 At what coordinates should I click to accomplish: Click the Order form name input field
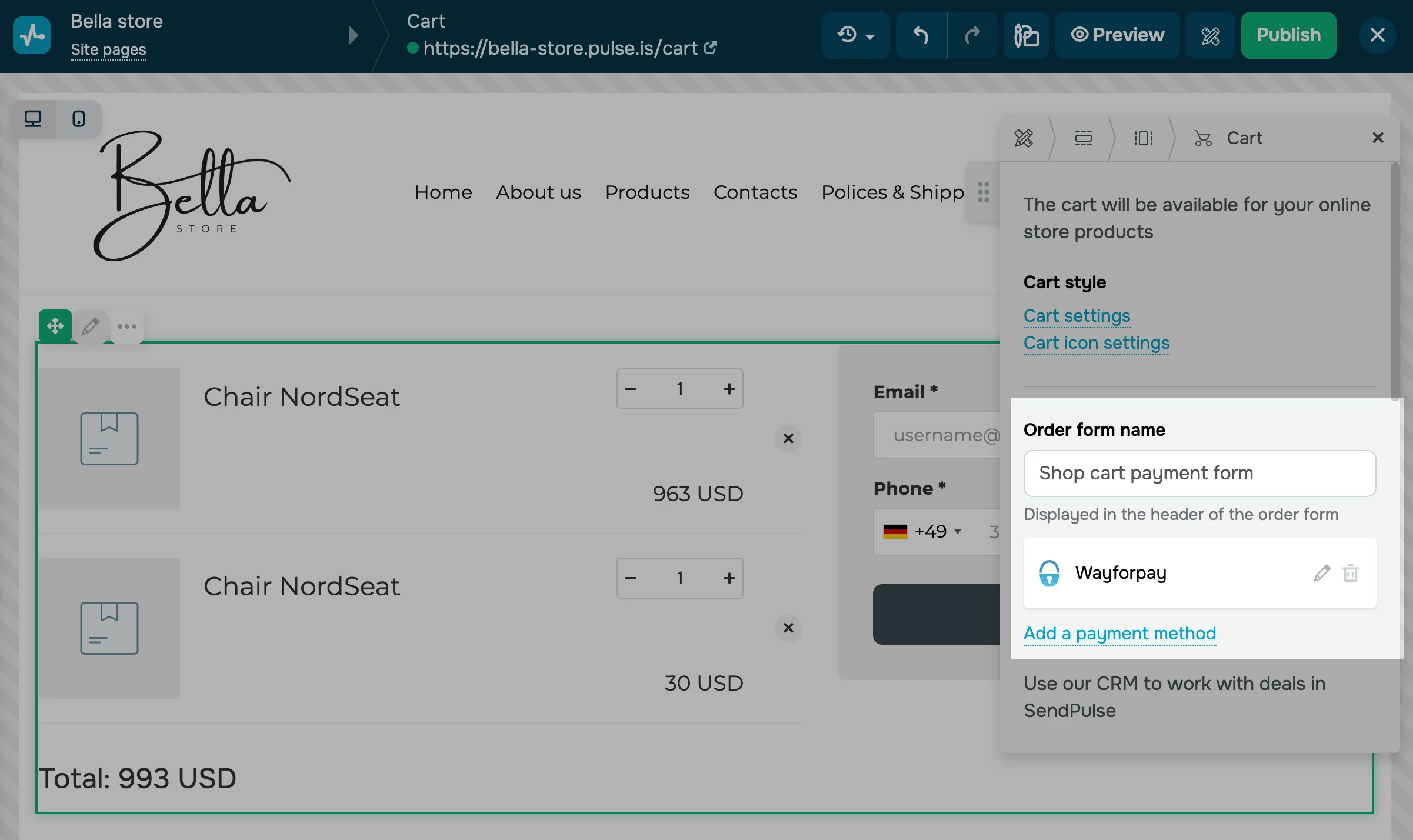(x=1199, y=474)
